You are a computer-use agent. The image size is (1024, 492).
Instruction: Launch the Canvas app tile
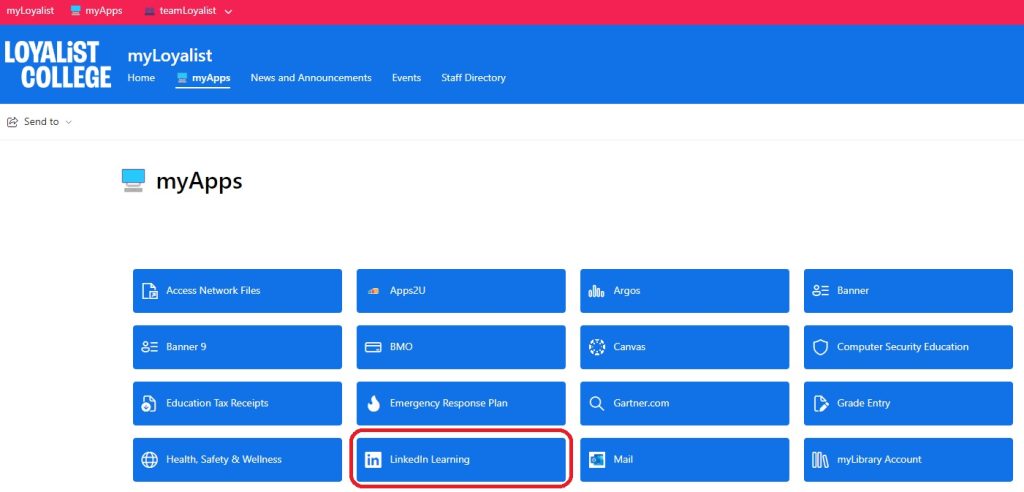point(684,347)
